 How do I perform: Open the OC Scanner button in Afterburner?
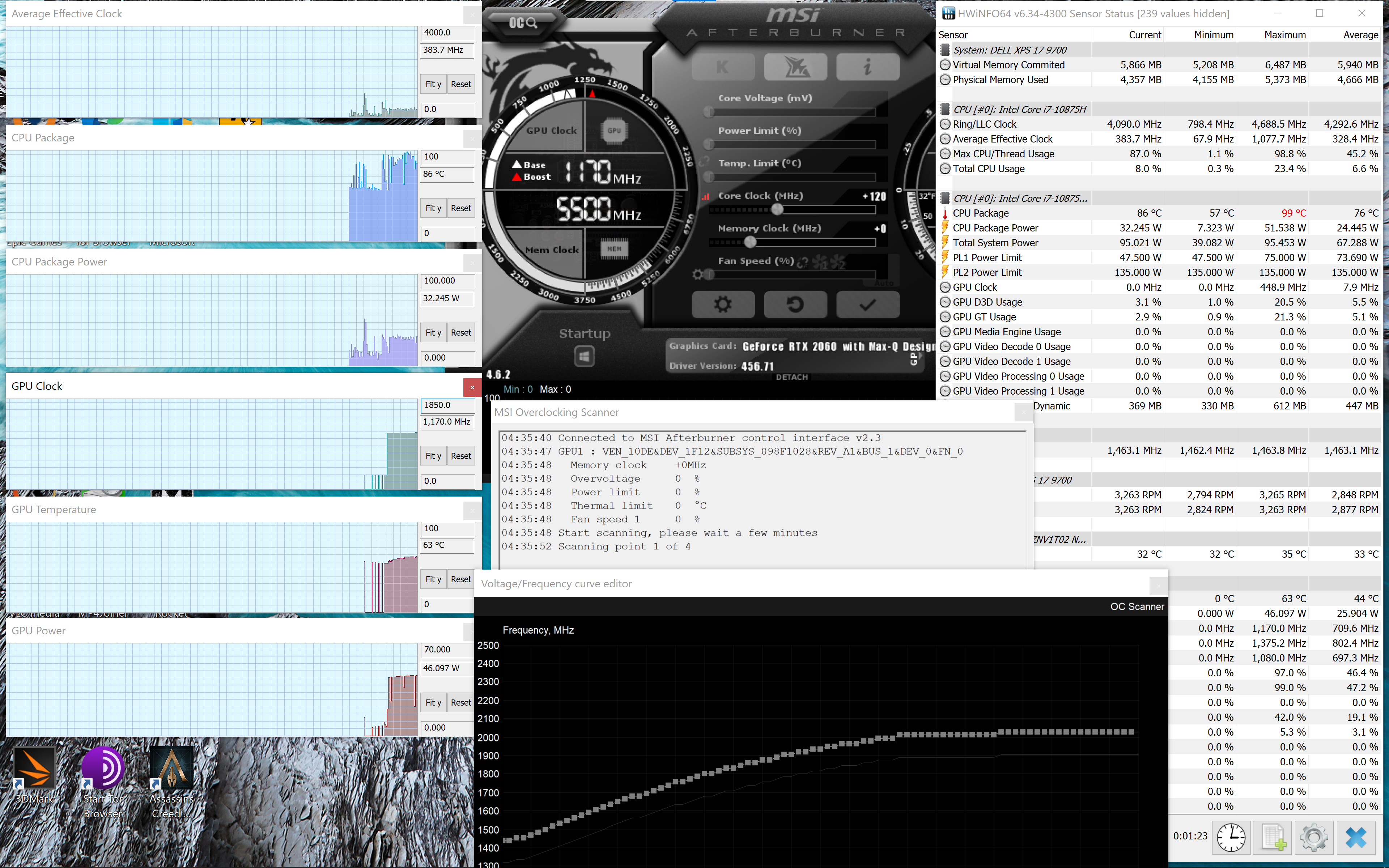point(523,23)
